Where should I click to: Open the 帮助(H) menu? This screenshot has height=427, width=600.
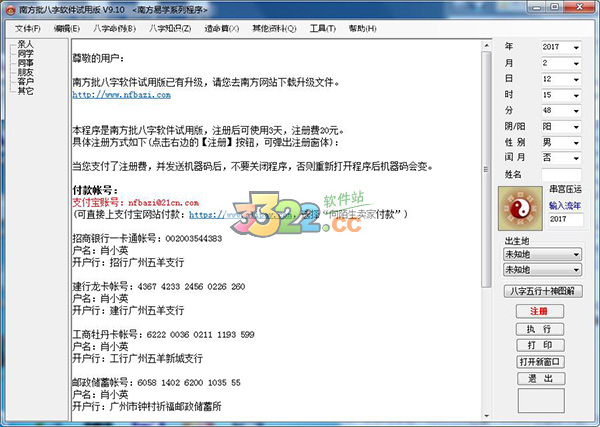point(362,29)
